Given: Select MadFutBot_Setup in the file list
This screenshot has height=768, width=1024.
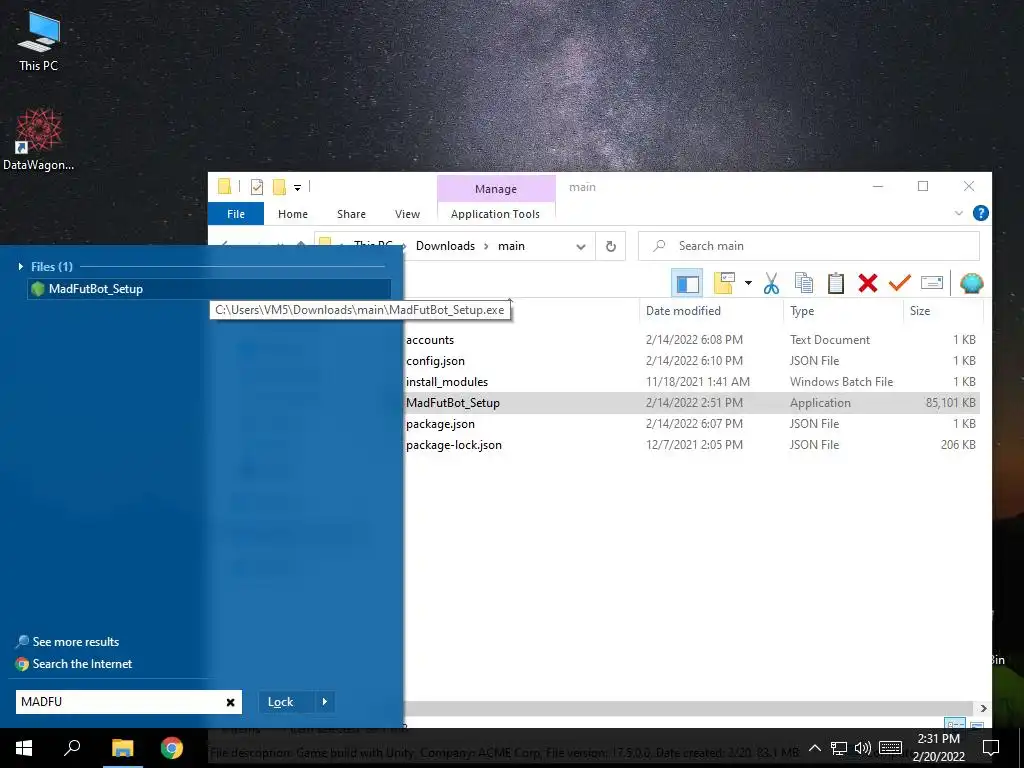Looking at the screenshot, I should tap(453, 403).
